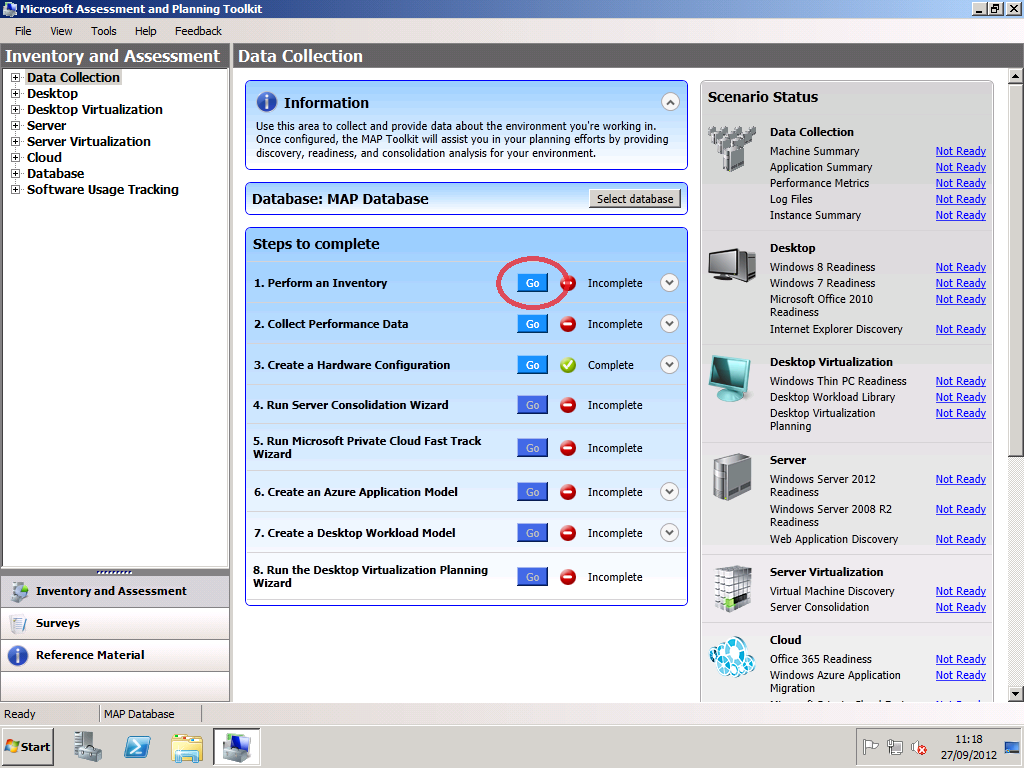The width and height of the screenshot is (1024, 768).
Task: Open the File menu
Action: [x=23, y=31]
